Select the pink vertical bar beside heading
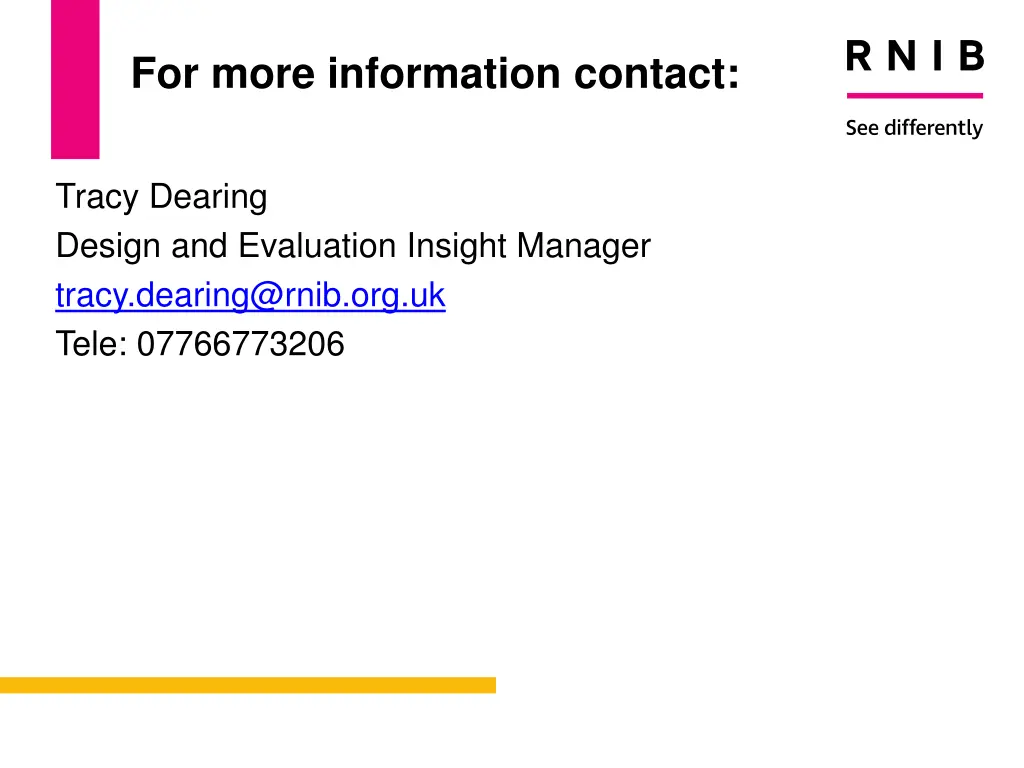This screenshot has width=1024, height=768. [x=75, y=79]
